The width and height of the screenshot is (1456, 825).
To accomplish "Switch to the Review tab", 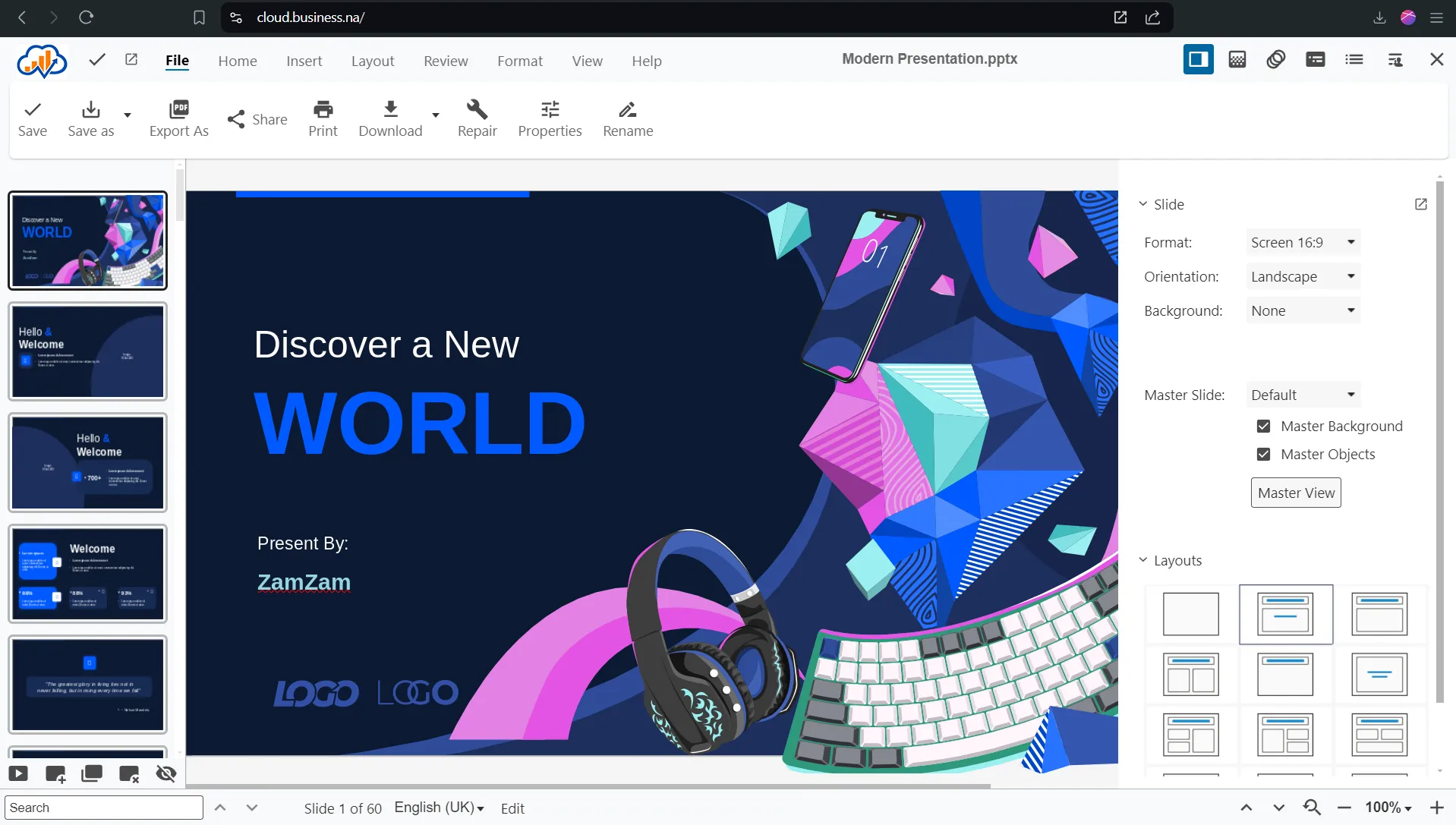I will click(x=446, y=61).
